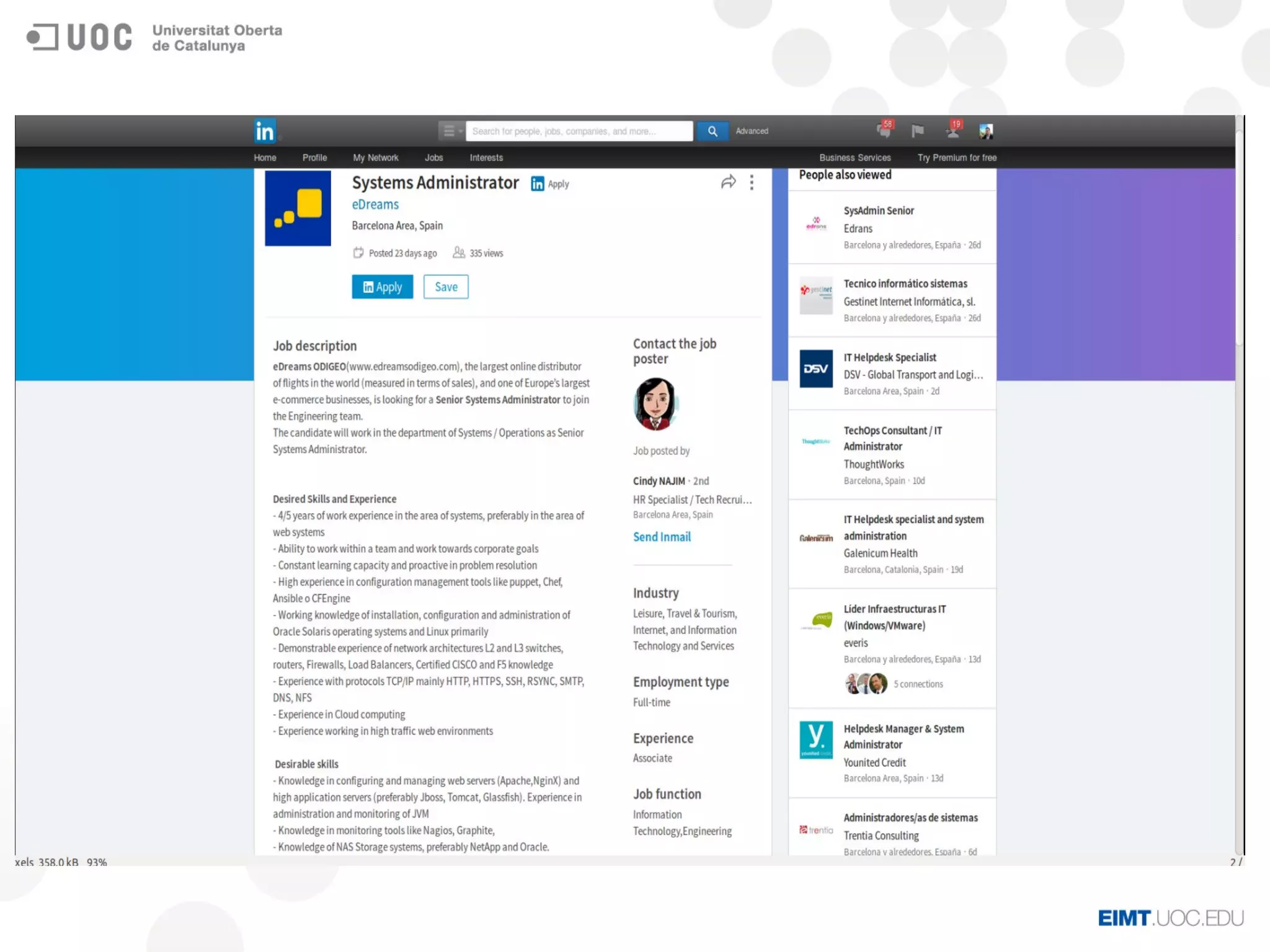
Task: Open the eDreams company logo
Action: [298, 208]
